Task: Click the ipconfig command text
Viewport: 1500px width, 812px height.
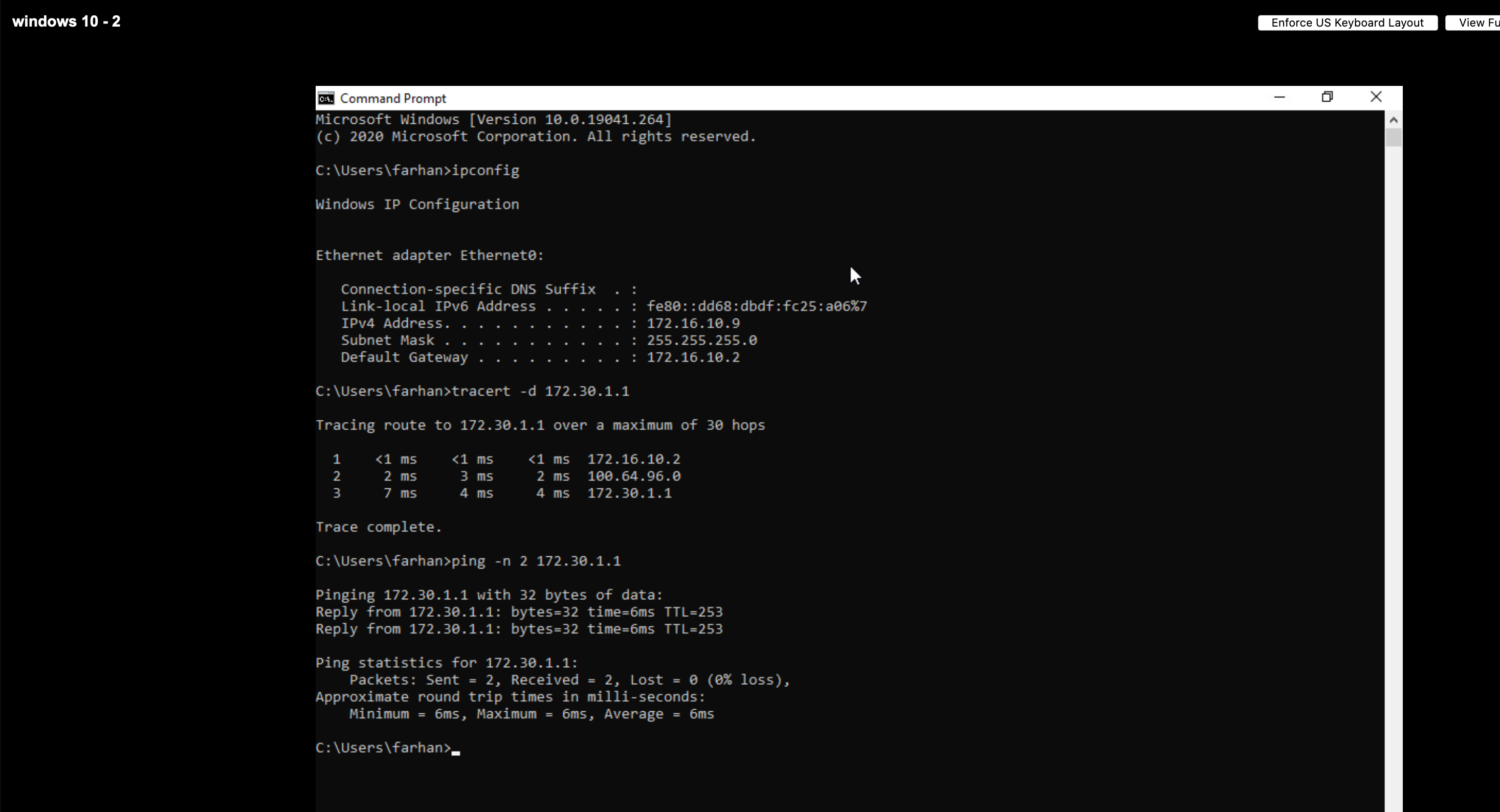Action: click(485, 171)
